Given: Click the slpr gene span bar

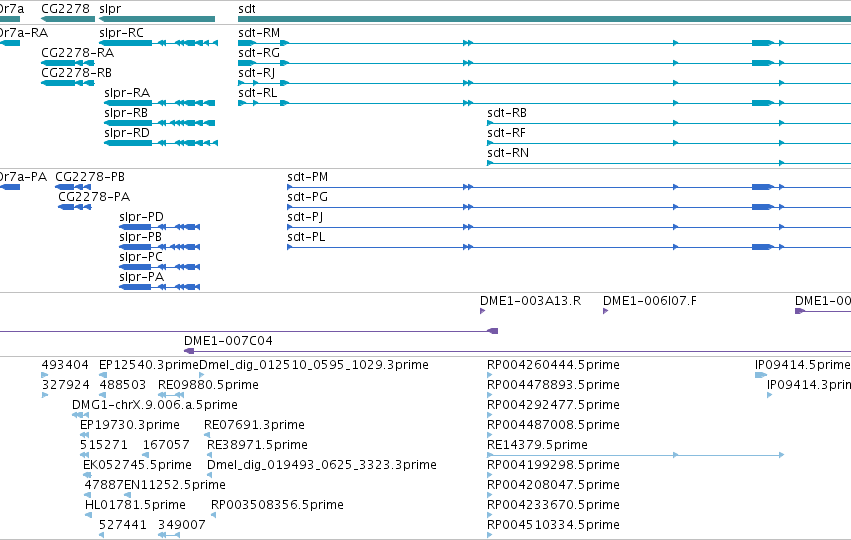Looking at the screenshot, I should click(157, 19).
